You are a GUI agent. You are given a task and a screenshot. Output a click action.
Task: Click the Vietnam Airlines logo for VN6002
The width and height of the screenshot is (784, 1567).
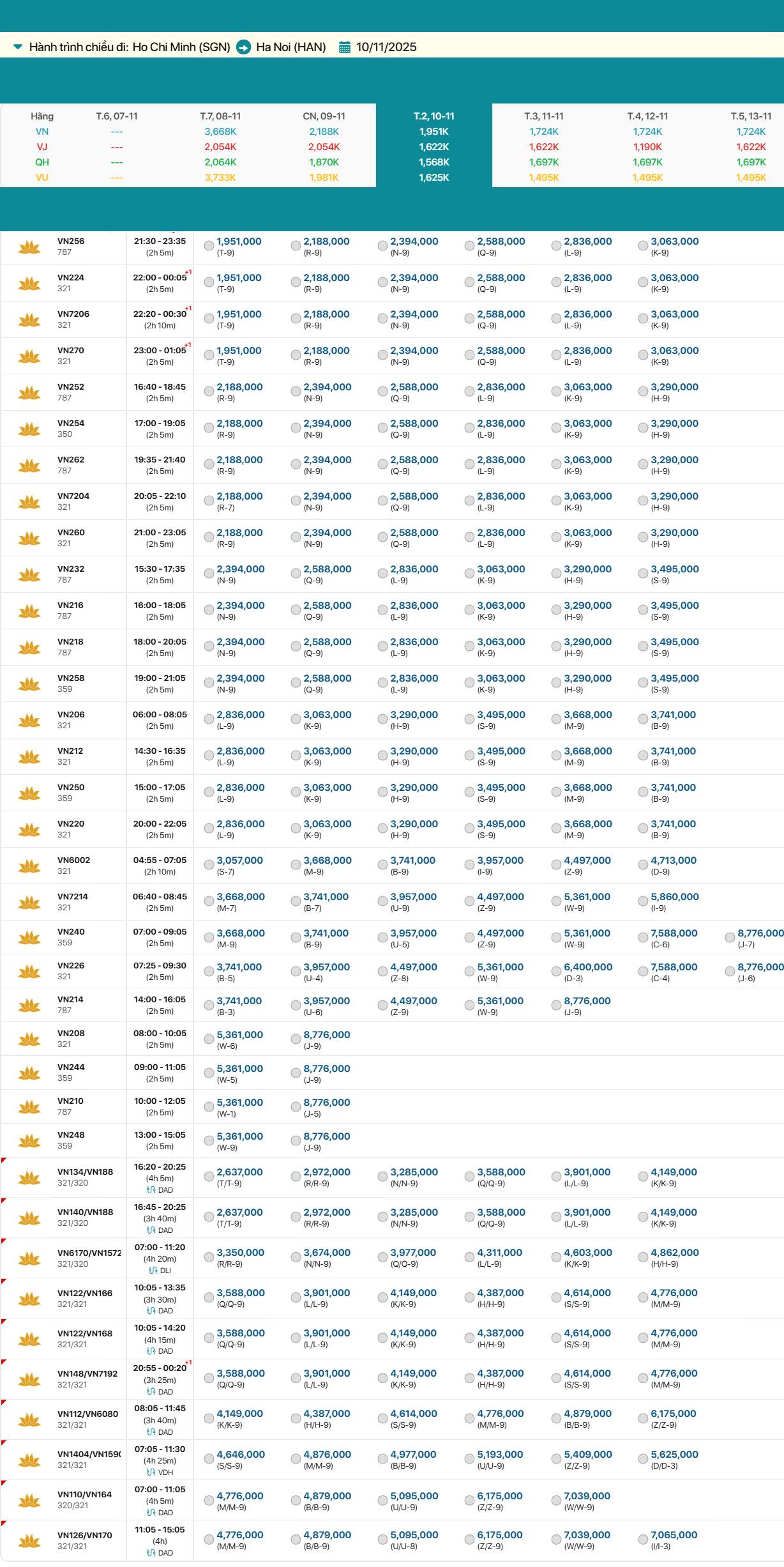click(29, 866)
